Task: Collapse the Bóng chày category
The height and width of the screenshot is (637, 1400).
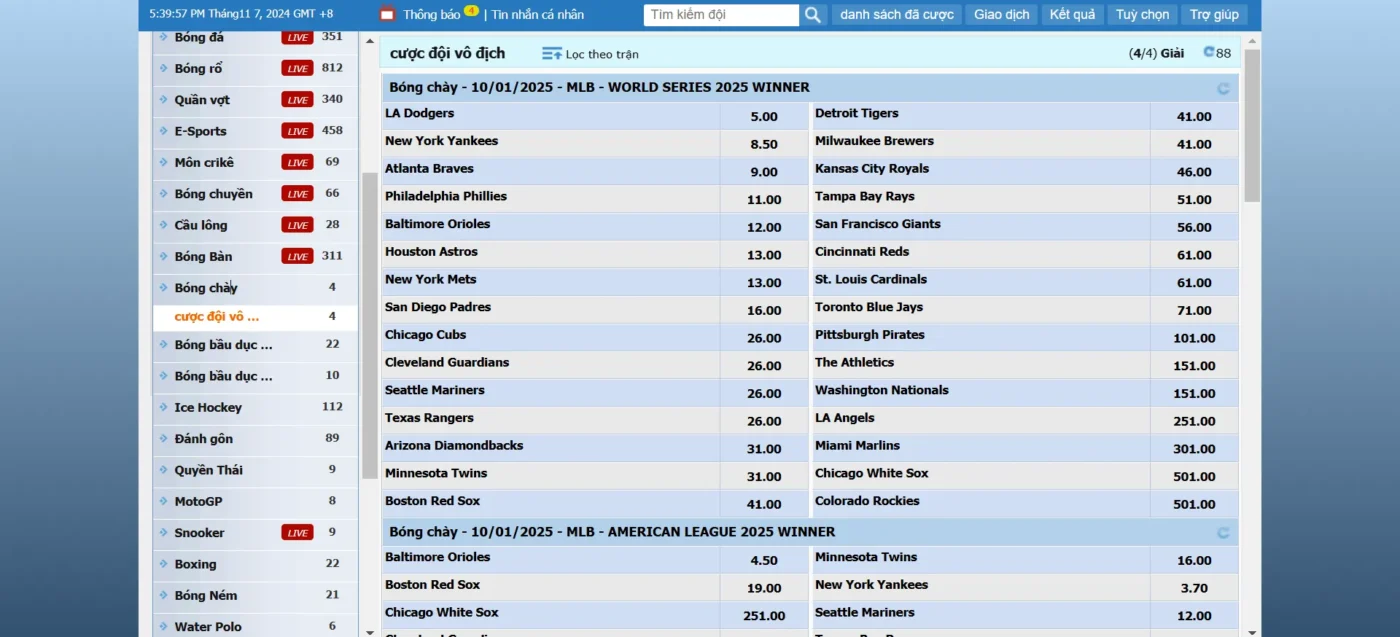Action: pos(164,288)
